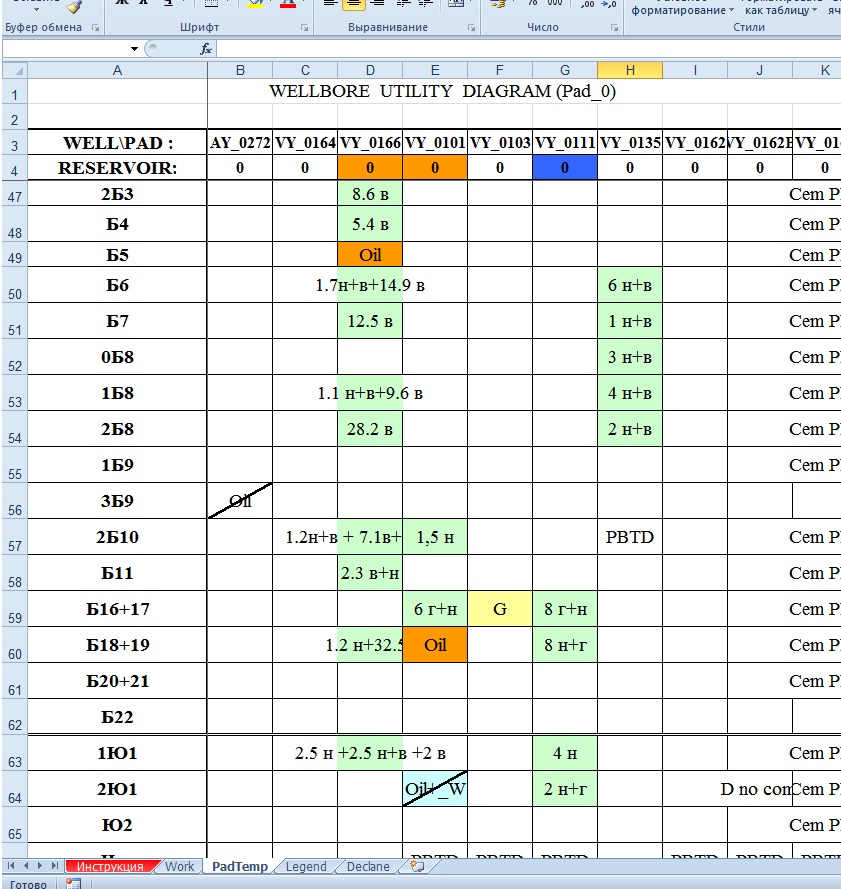This screenshot has height=889, width=841.
Task: Open the как таблицу format dropdown
Action: (x=780, y=10)
